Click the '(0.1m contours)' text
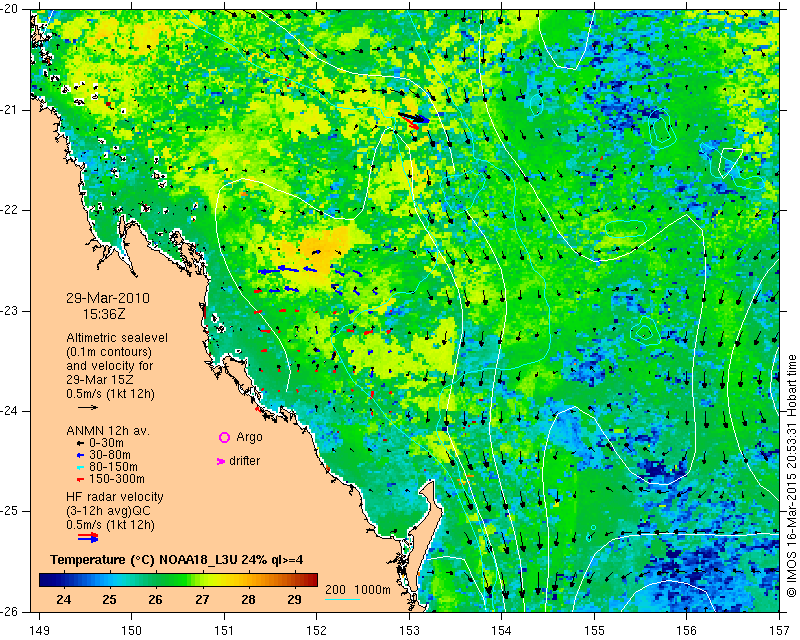Viewport: 800px width, 640px height. pos(109,352)
